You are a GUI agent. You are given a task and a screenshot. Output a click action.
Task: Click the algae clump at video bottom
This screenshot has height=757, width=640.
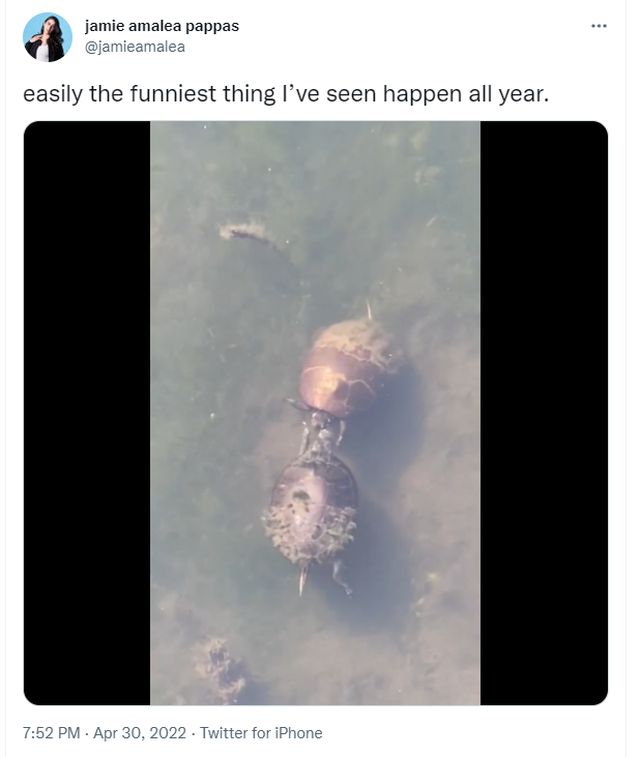(x=221, y=671)
